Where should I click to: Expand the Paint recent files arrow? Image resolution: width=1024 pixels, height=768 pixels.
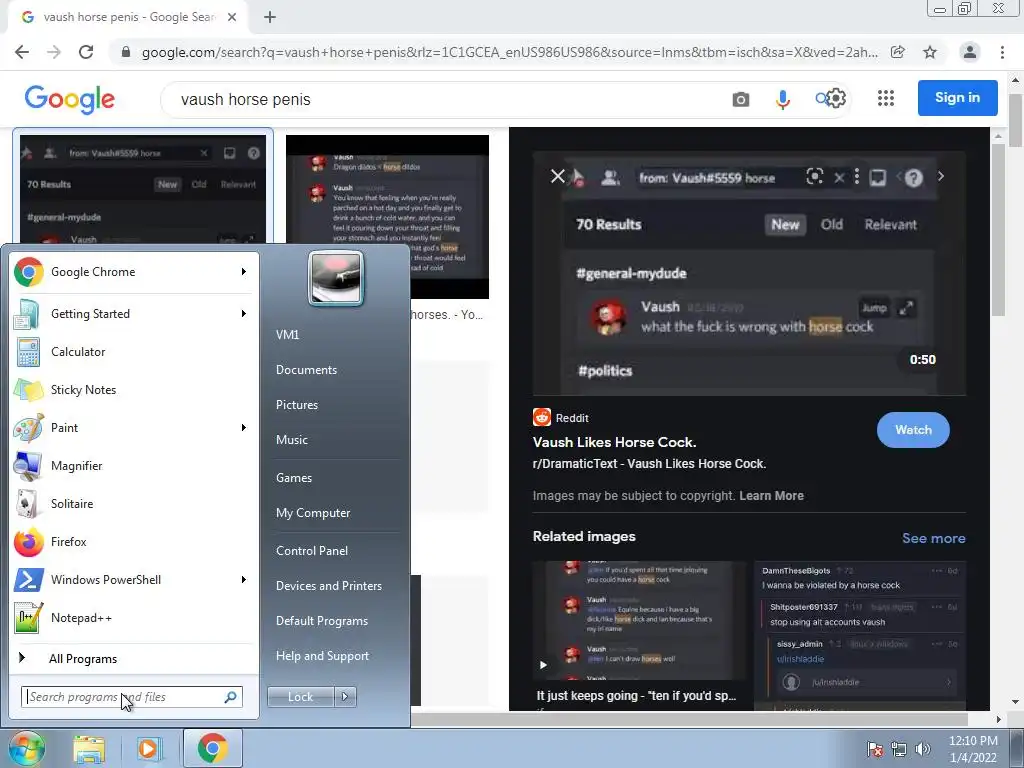point(244,428)
